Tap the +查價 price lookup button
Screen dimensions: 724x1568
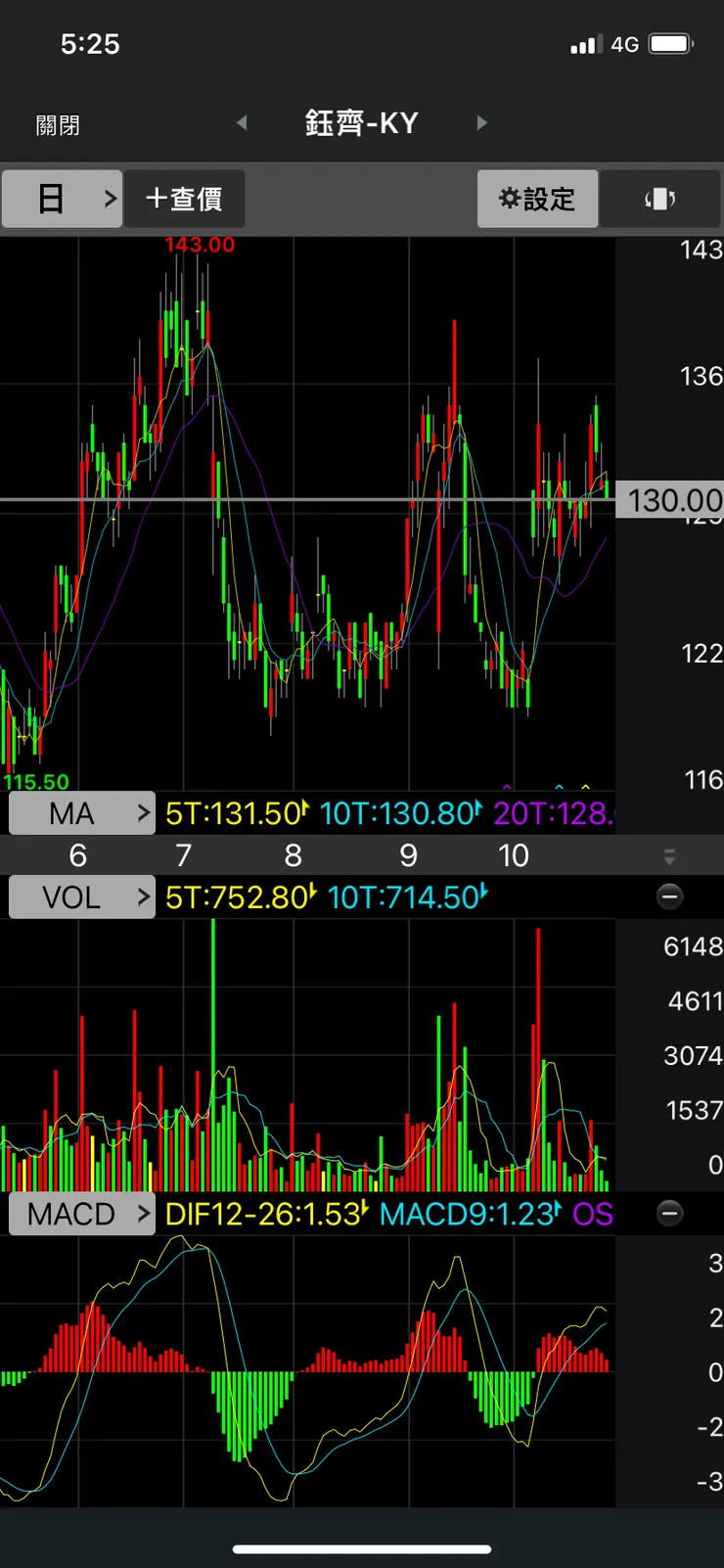184,199
